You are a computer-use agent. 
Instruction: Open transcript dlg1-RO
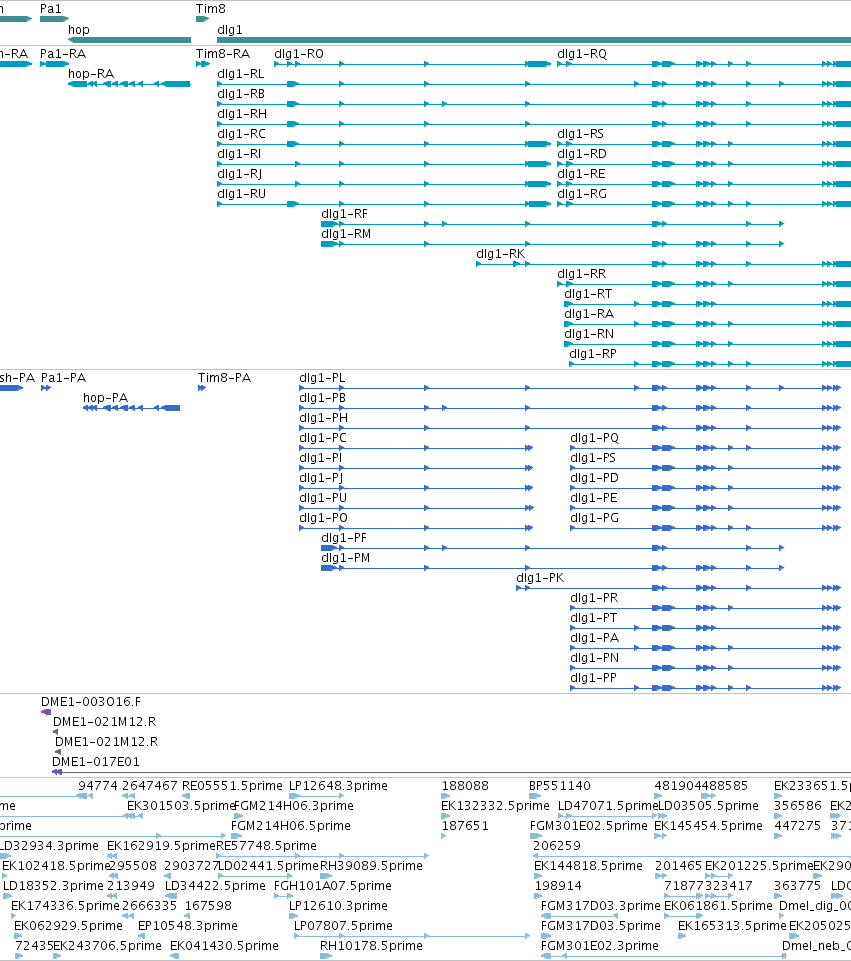(x=412, y=64)
